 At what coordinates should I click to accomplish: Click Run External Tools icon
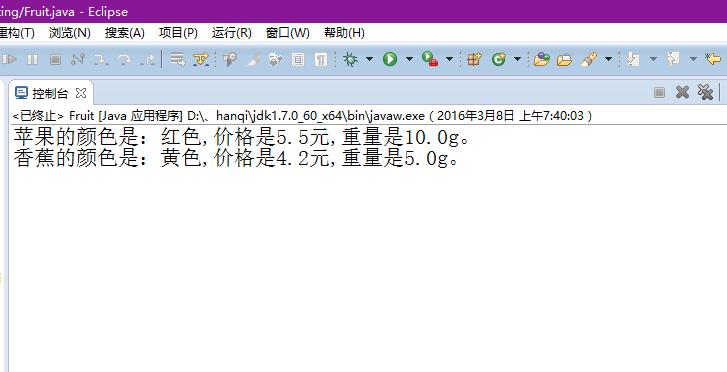430,59
